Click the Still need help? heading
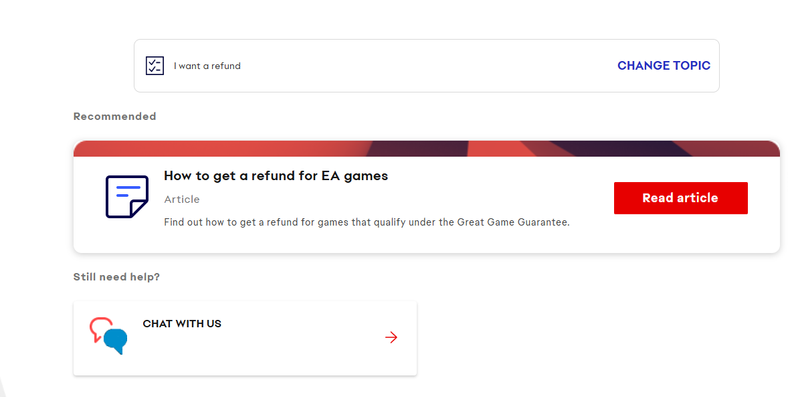788x397 pixels. click(x=116, y=277)
